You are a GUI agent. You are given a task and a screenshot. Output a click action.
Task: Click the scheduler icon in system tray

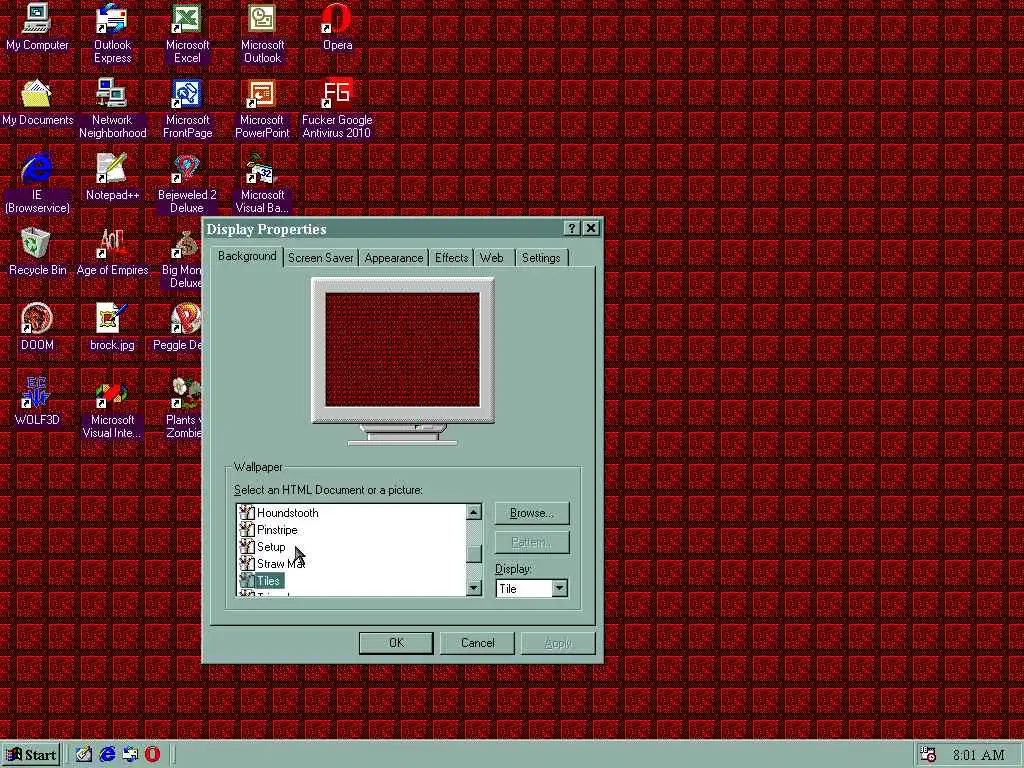coord(928,755)
